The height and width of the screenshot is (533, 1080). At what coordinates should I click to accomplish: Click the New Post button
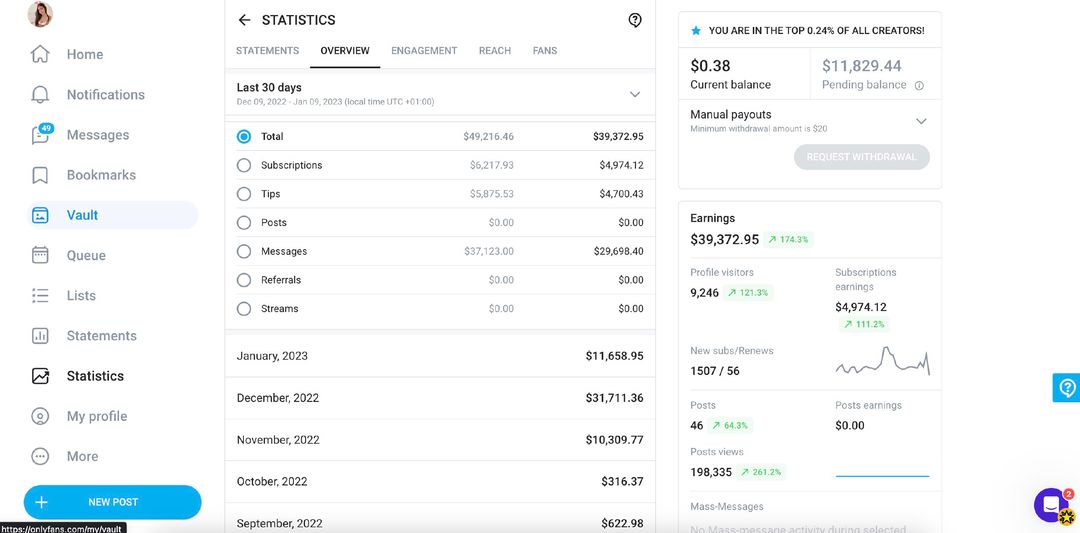tap(112, 502)
